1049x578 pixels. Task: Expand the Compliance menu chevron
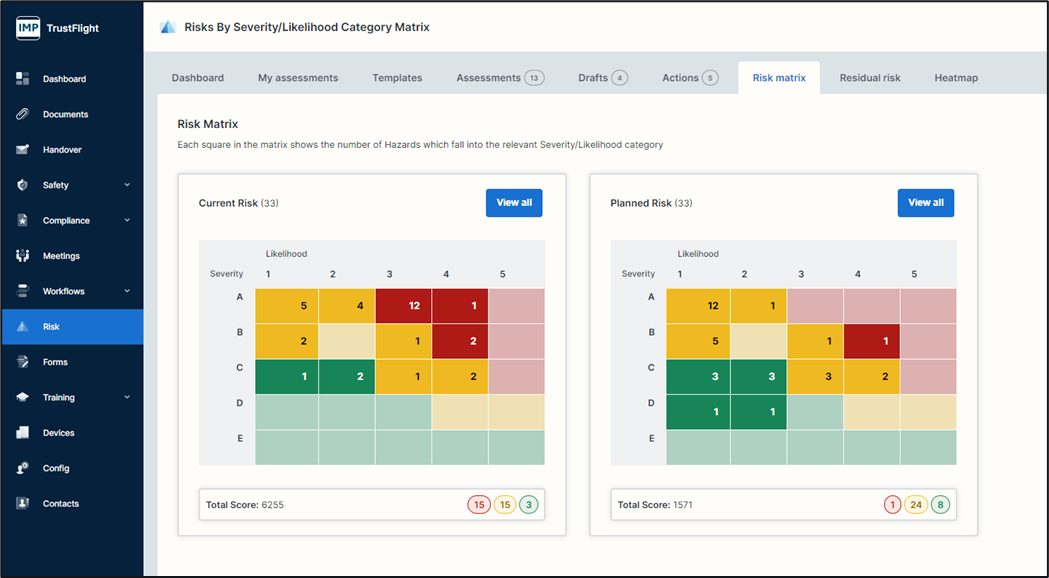coord(127,220)
